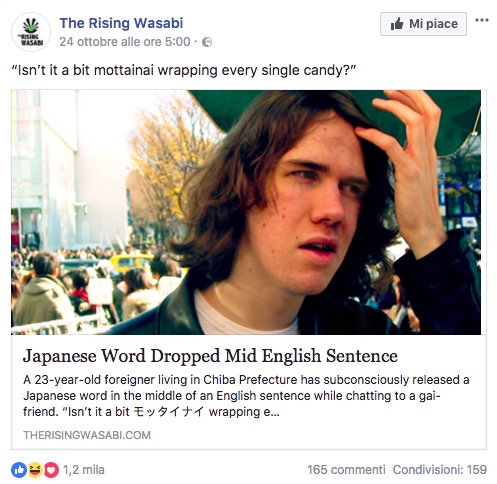Click the thumbs-up icon in Mi piace button
The image size is (497, 484).
point(397,24)
